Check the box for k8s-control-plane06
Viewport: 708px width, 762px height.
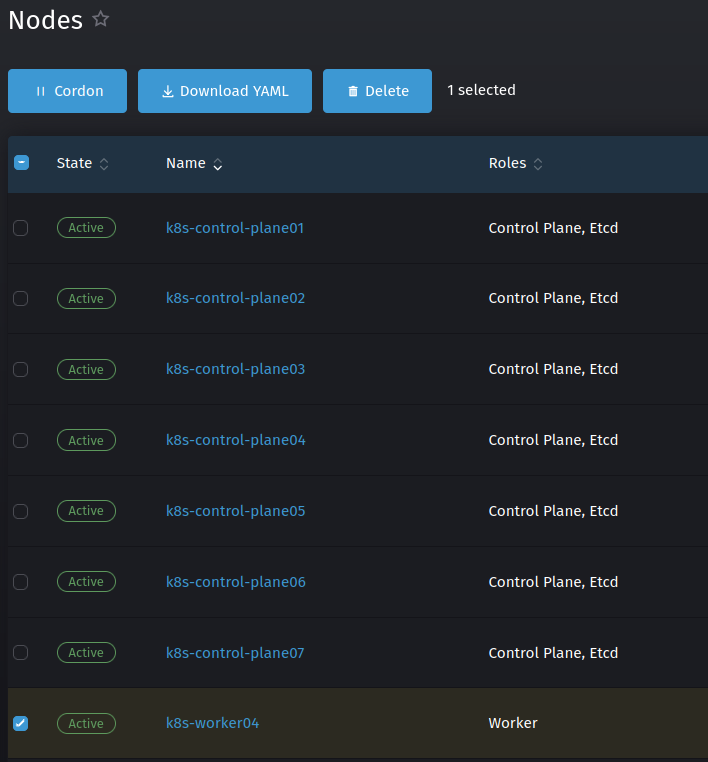click(x=20, y=582)
